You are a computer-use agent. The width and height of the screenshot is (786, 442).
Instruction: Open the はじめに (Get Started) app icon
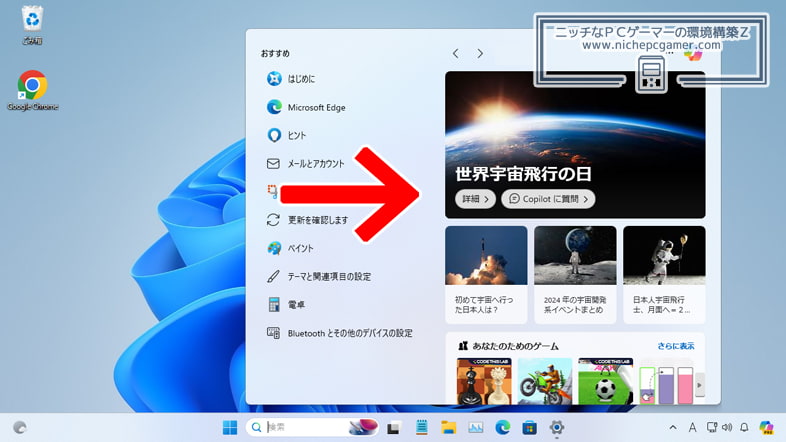coord(274,79)
